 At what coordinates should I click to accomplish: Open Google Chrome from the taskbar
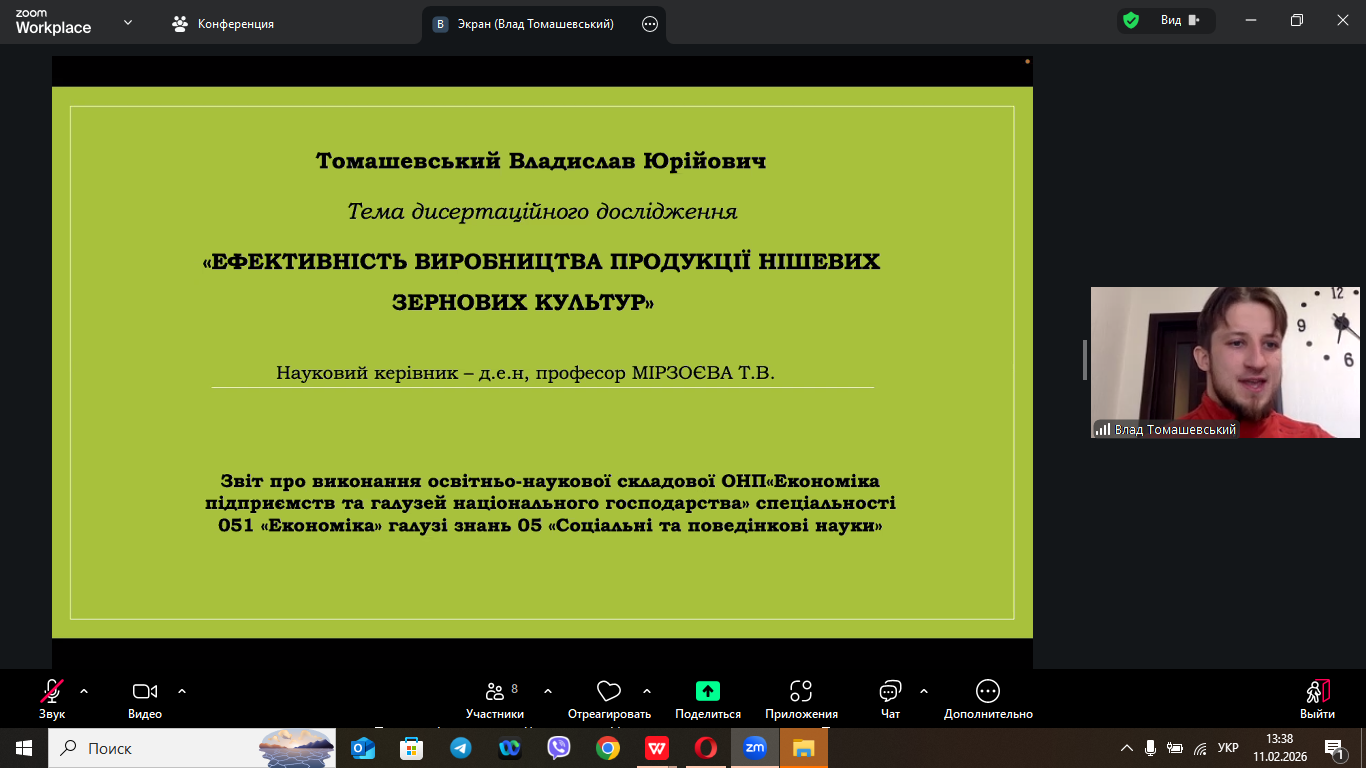tap(607, 748)
